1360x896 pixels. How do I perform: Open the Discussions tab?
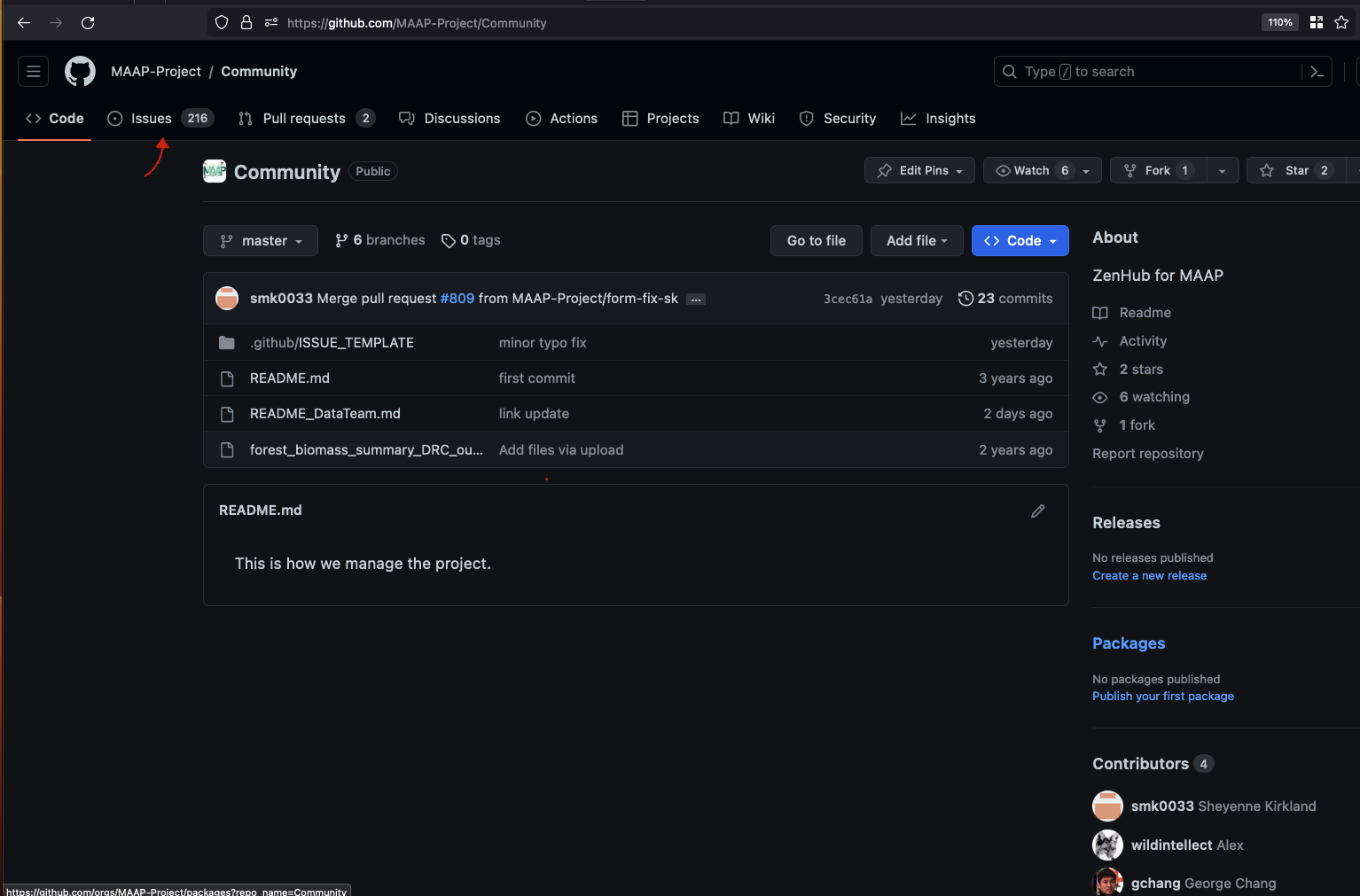(x=449, y=119)
